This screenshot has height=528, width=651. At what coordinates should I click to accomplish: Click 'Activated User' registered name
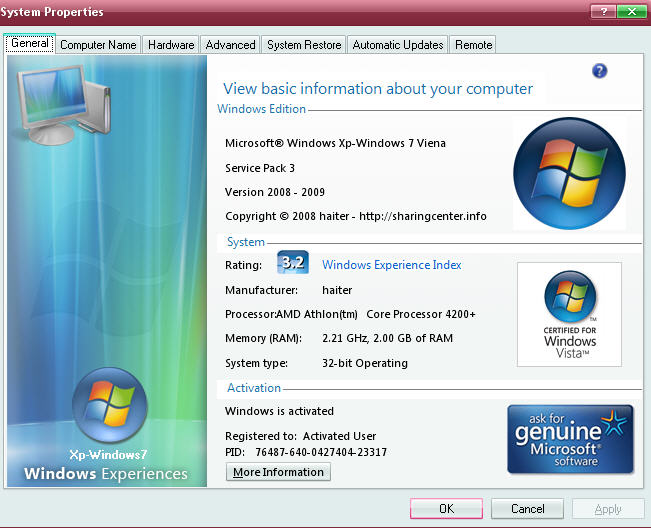[x=339, y=436]
